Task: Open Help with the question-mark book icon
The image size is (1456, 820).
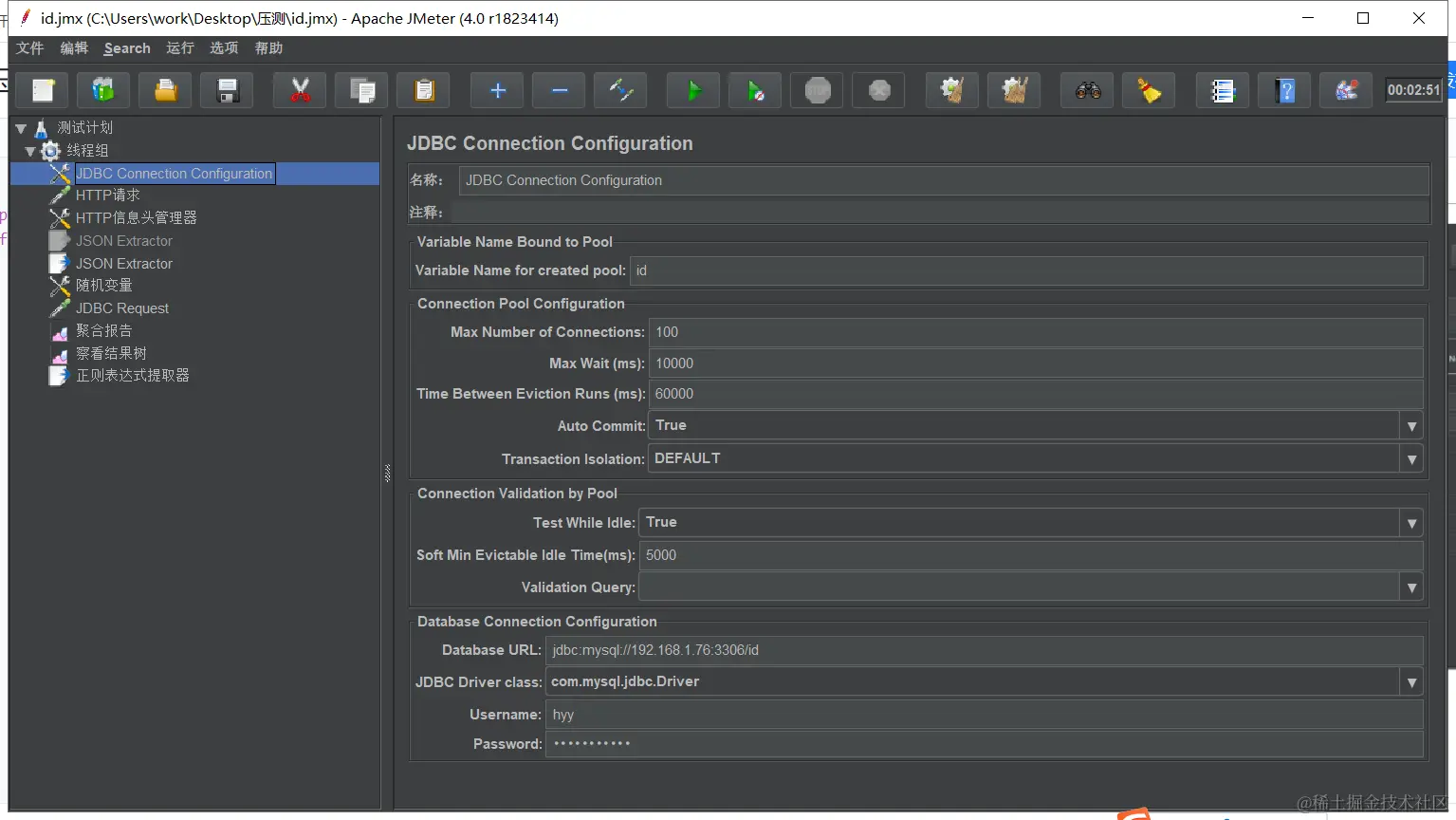Action: [1284, 90]
